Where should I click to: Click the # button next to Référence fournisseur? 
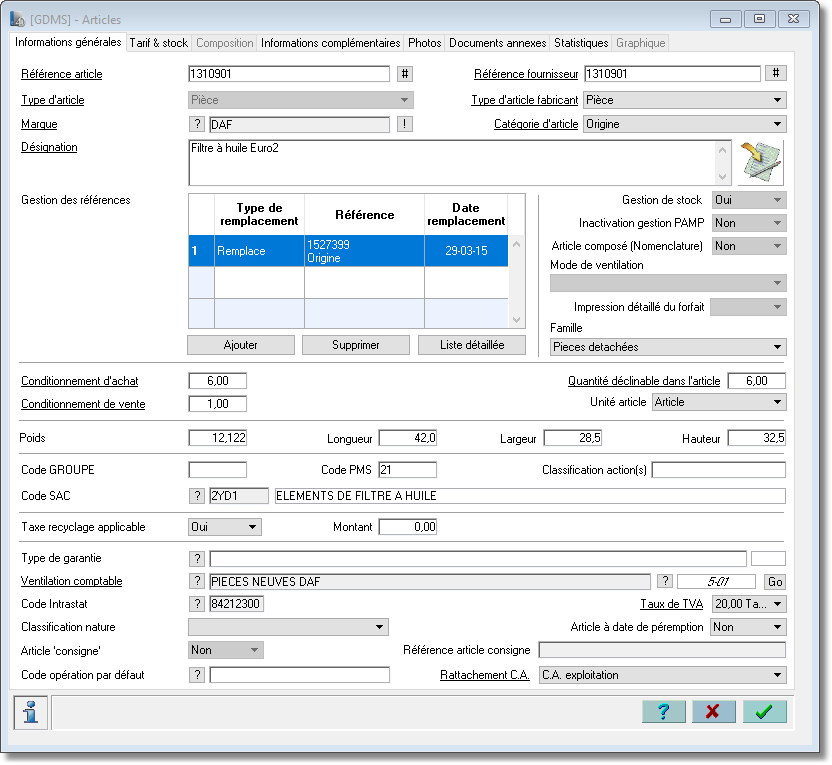coord(776,73)
